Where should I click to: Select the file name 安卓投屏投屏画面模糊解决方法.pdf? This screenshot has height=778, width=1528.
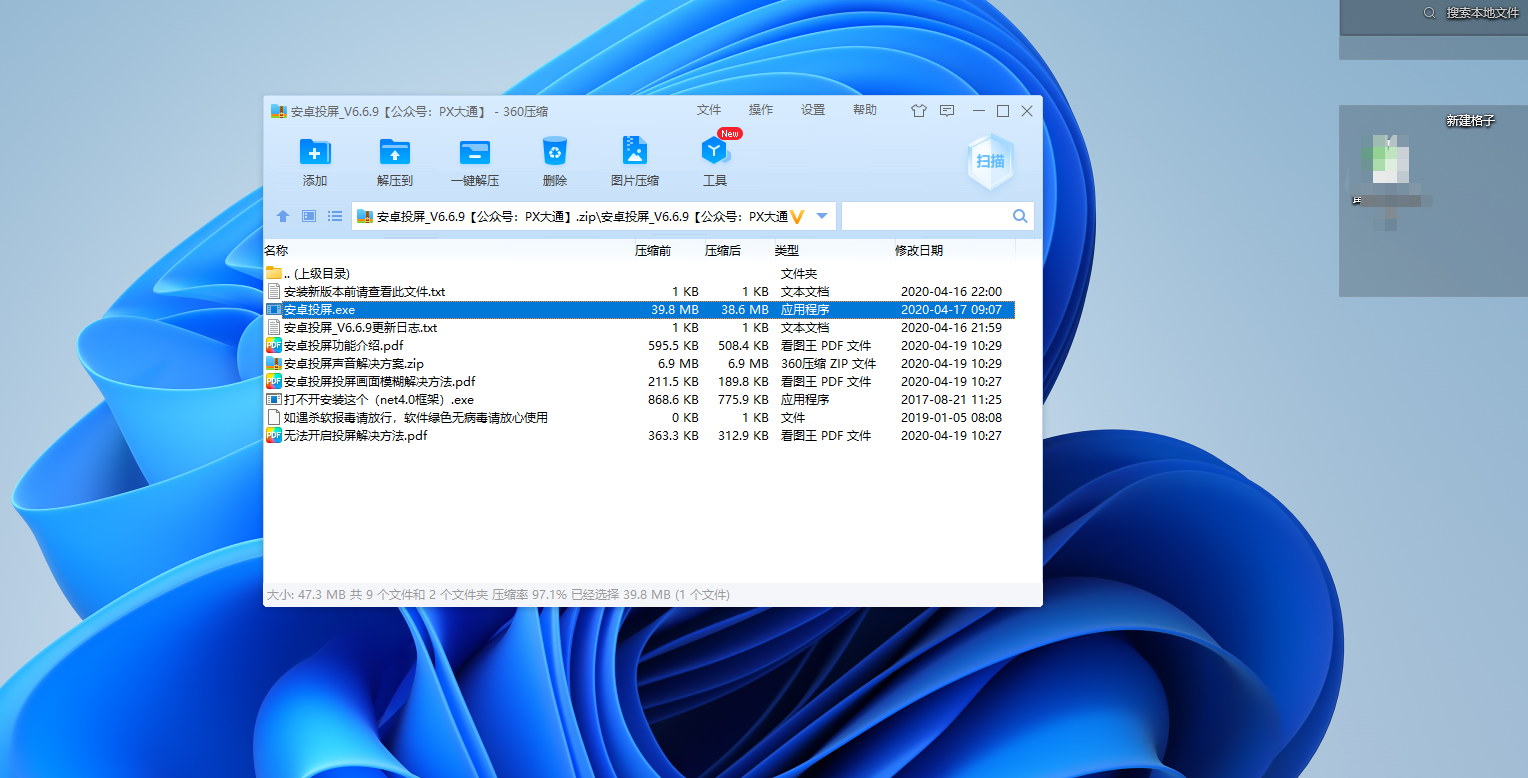pyautogui.click(x=379, y=382)
